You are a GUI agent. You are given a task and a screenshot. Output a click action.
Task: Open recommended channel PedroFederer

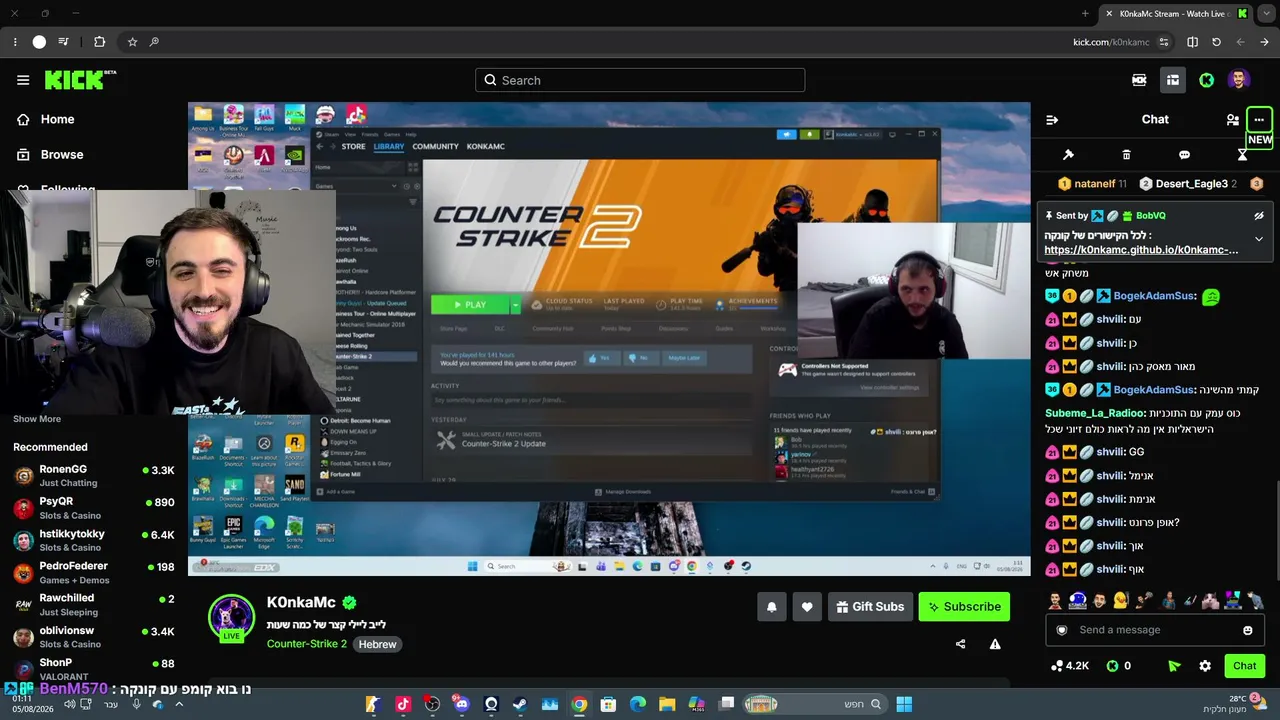pyautogui.click(x=93, y=573)
